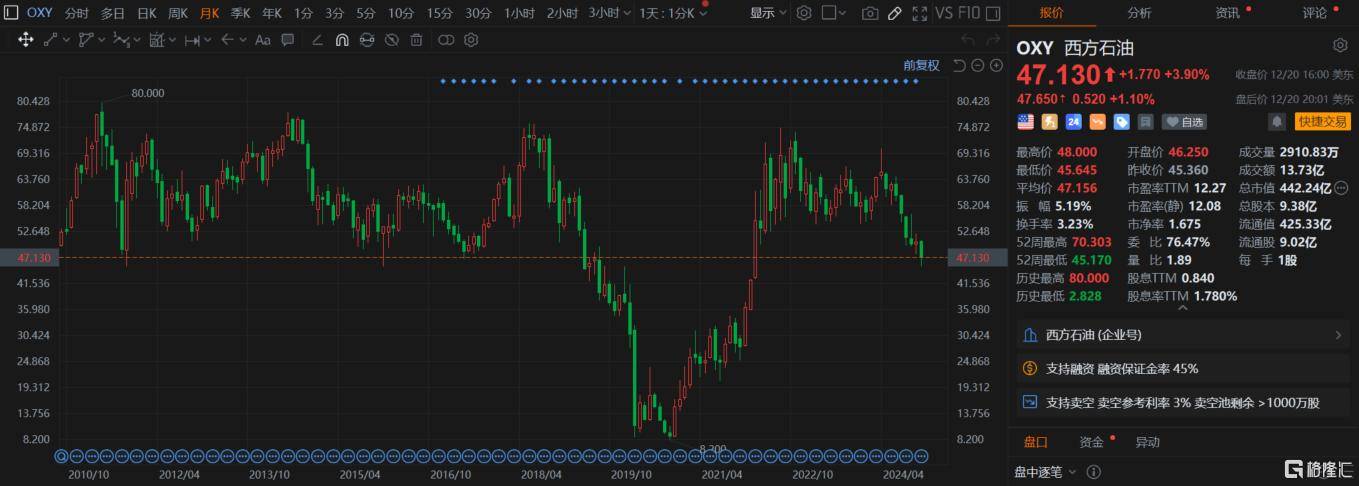Open VS stock comparison
Screen dimensions: 1359x486
coord(944,13)
